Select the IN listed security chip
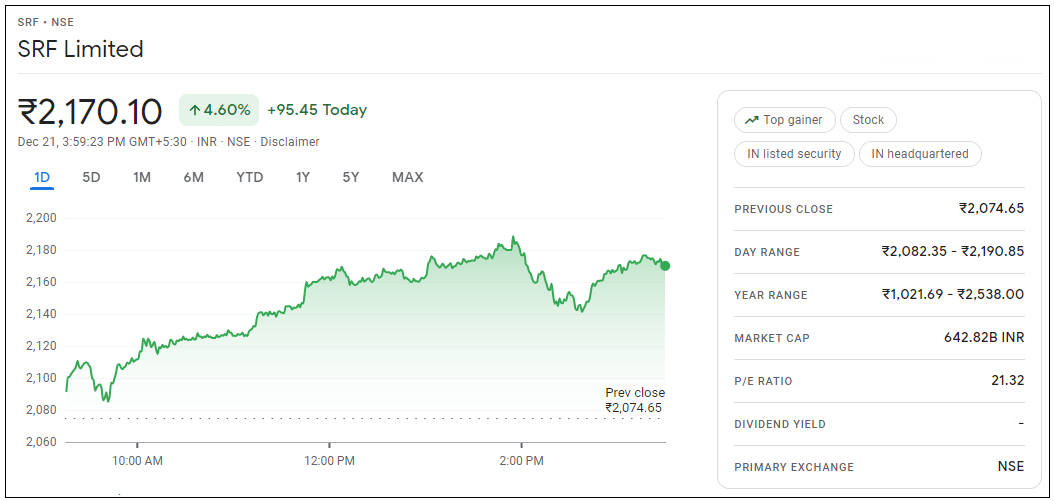 [x=794, y=154]
